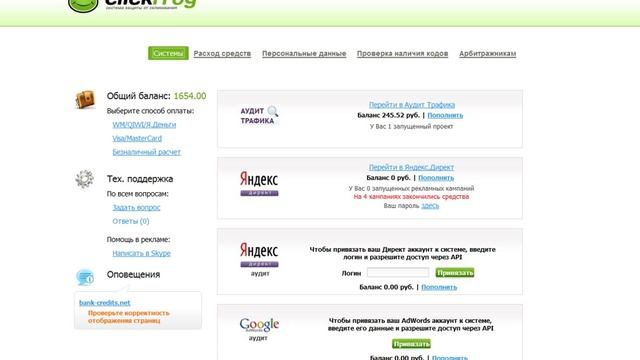Open bank-credits.net notification link
The height and width of the screenshot is (360, 640).
(104, 302)
